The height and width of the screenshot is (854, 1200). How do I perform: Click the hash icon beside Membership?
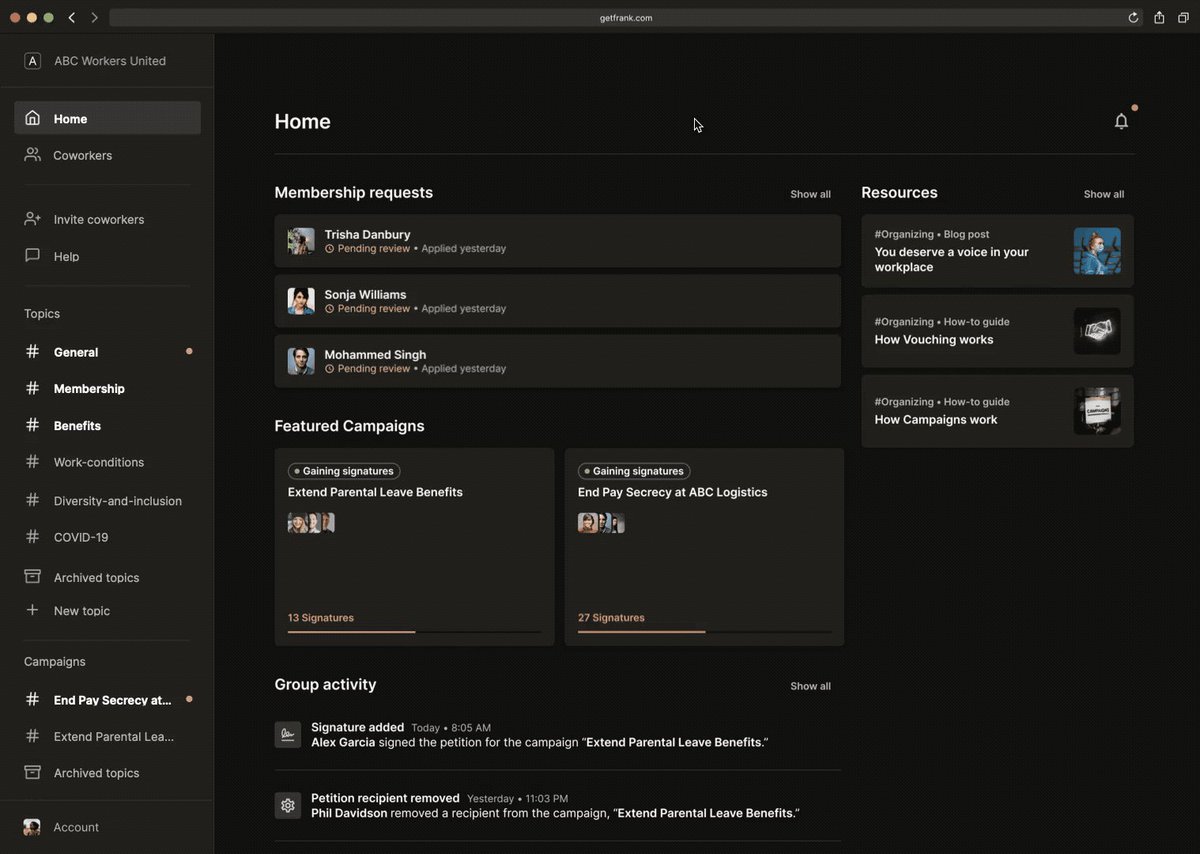click(x=33, y=388)
